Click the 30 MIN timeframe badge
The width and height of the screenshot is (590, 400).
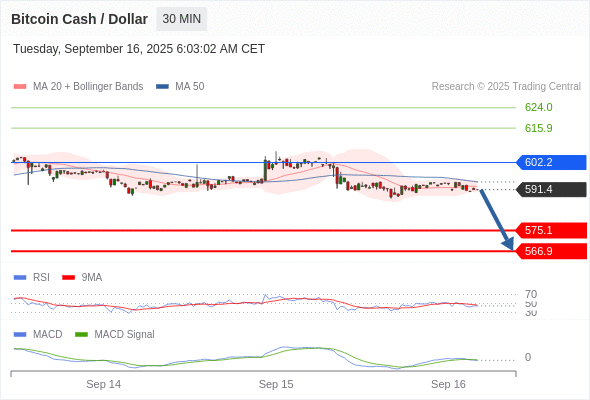point(181,19)
